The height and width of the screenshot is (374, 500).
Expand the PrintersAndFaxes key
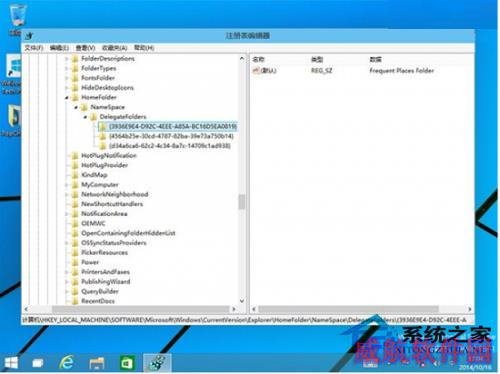pyautogui.click(x=67, y=272)
